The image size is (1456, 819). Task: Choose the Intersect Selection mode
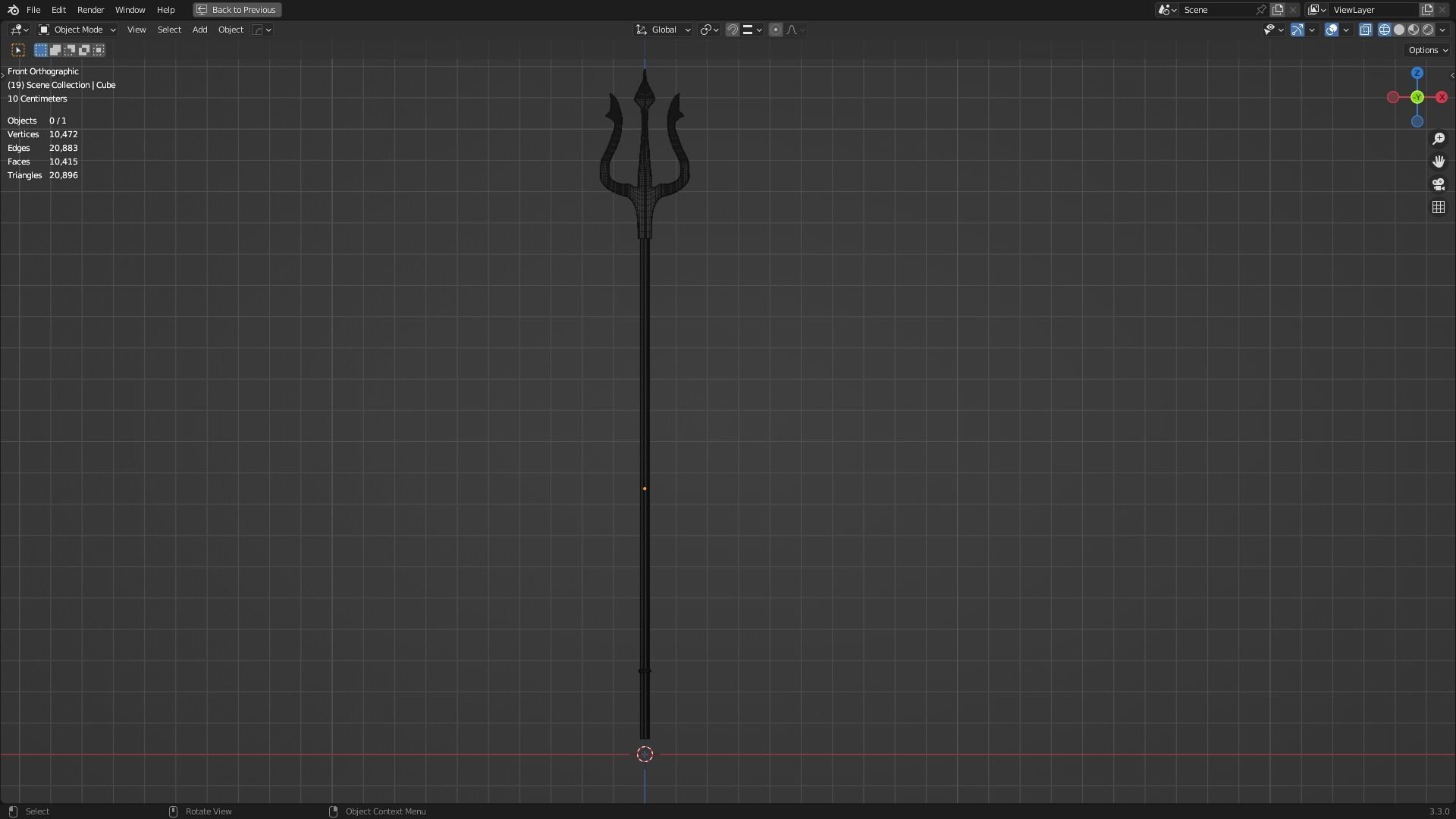(99, 50)
